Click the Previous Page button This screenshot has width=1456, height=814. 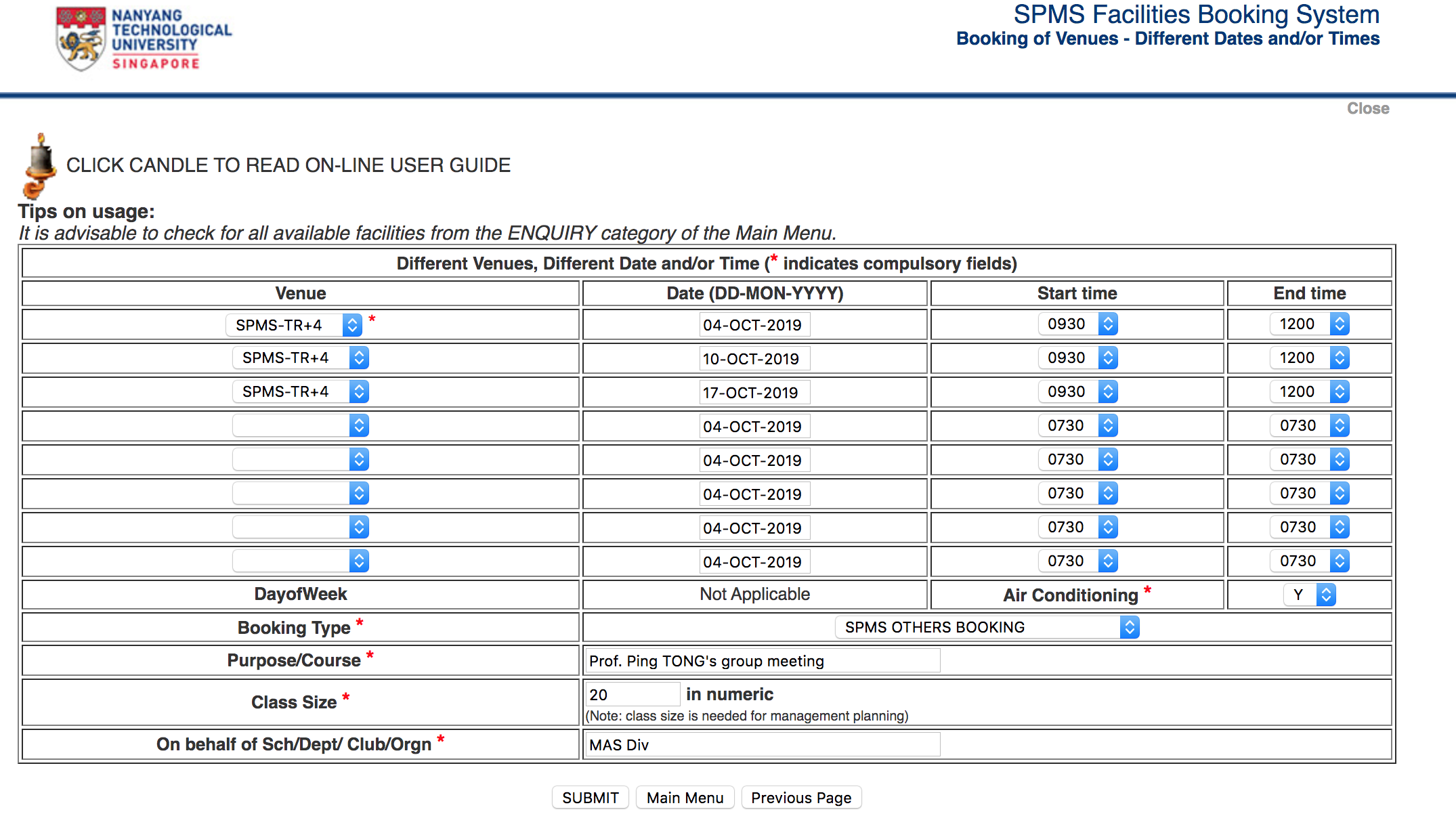tap(800, 798)
